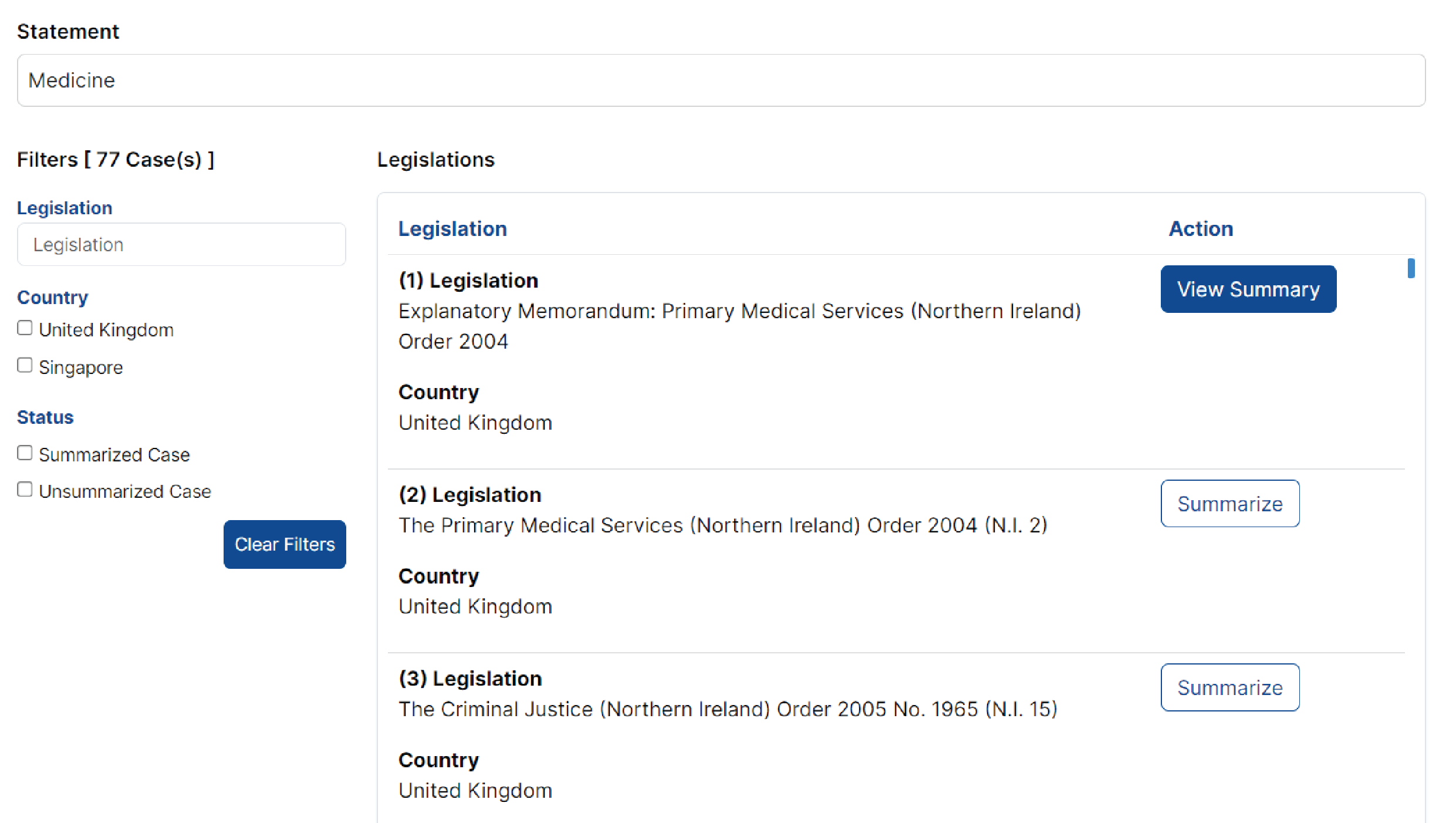Click the Filters 77 Case(s) heading
1456x823 pixels.
point(116,160)
